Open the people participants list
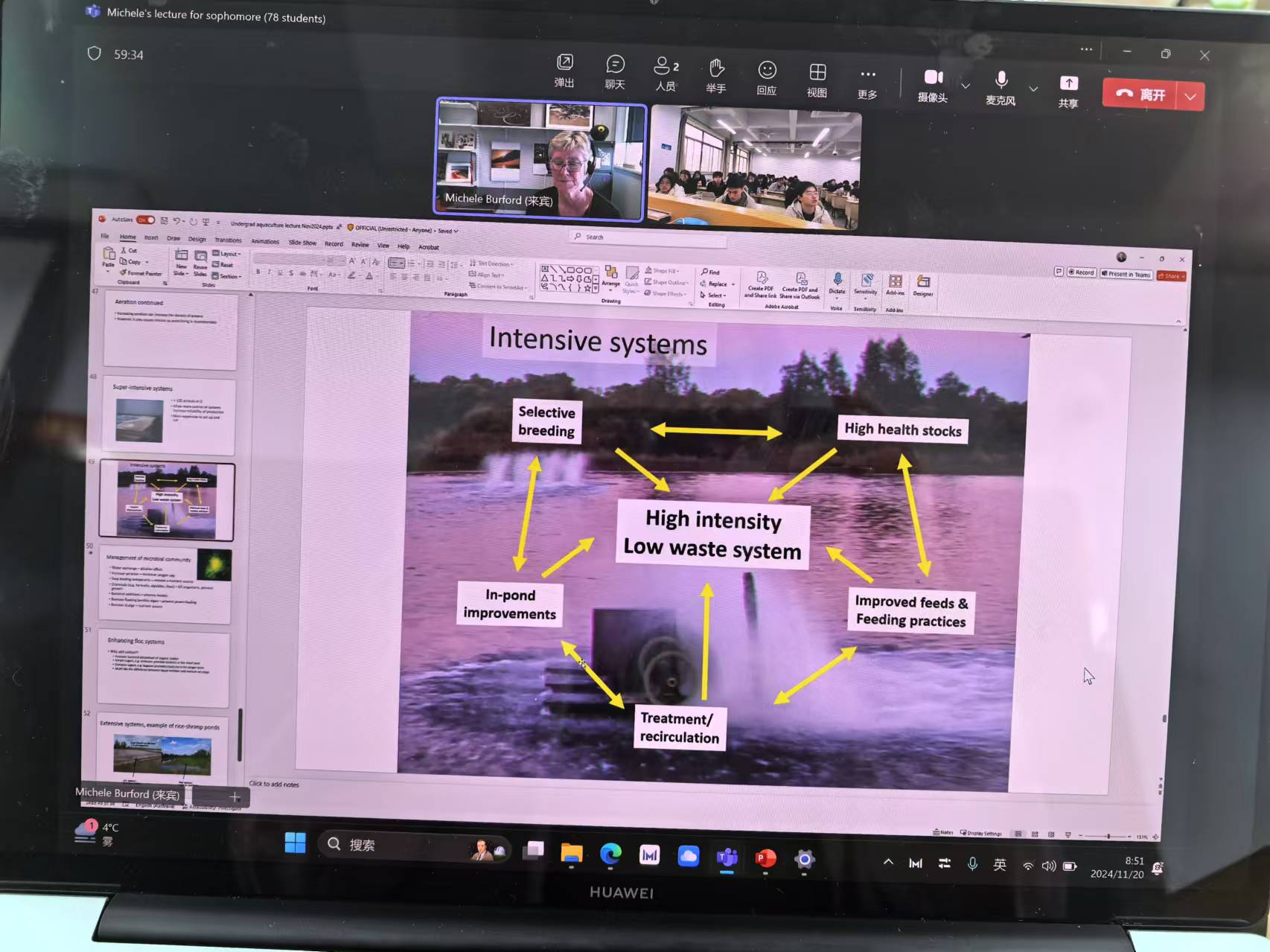The image size is (1270, 952). point(666,73)
